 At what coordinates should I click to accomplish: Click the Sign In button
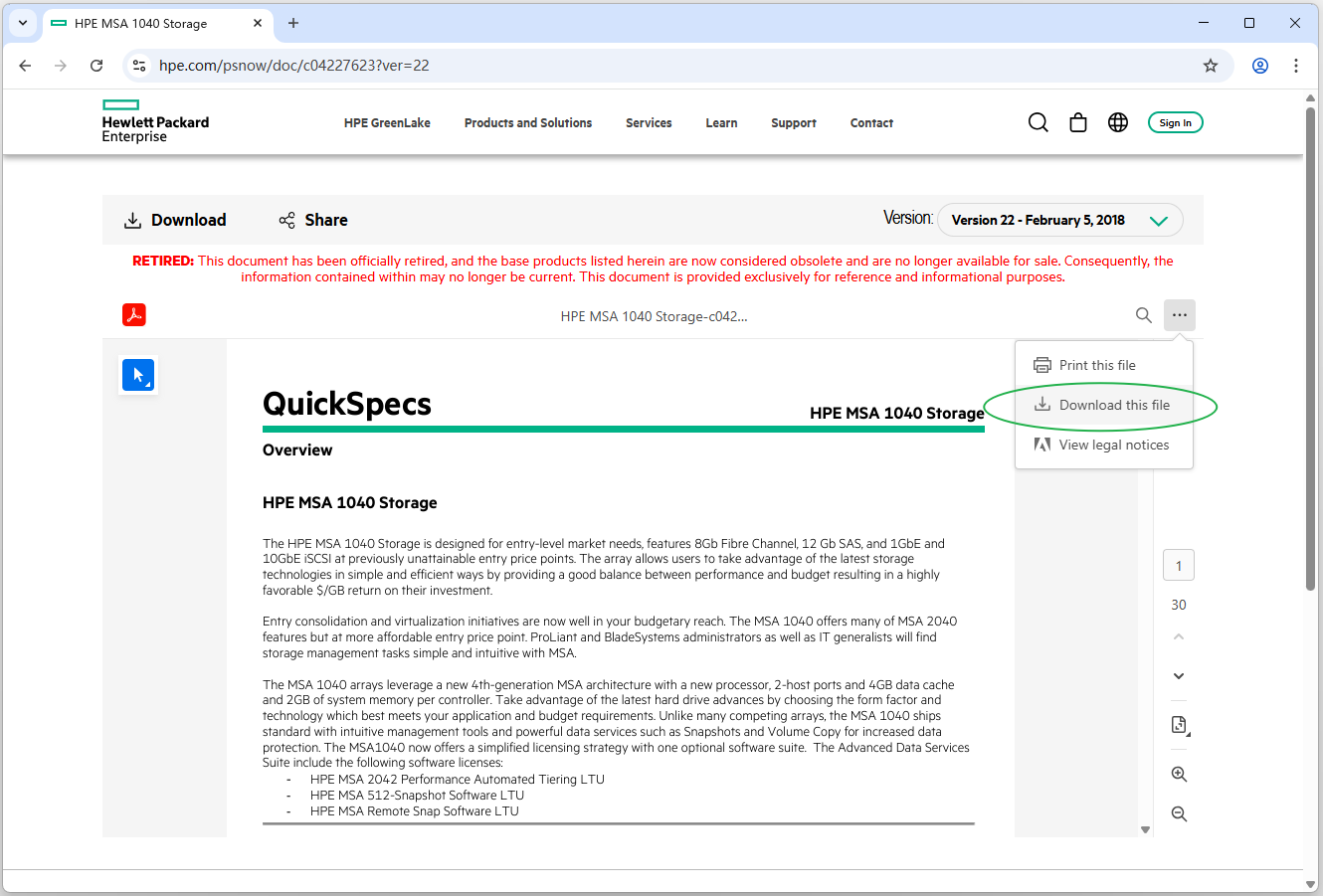tap(1176, 122)
